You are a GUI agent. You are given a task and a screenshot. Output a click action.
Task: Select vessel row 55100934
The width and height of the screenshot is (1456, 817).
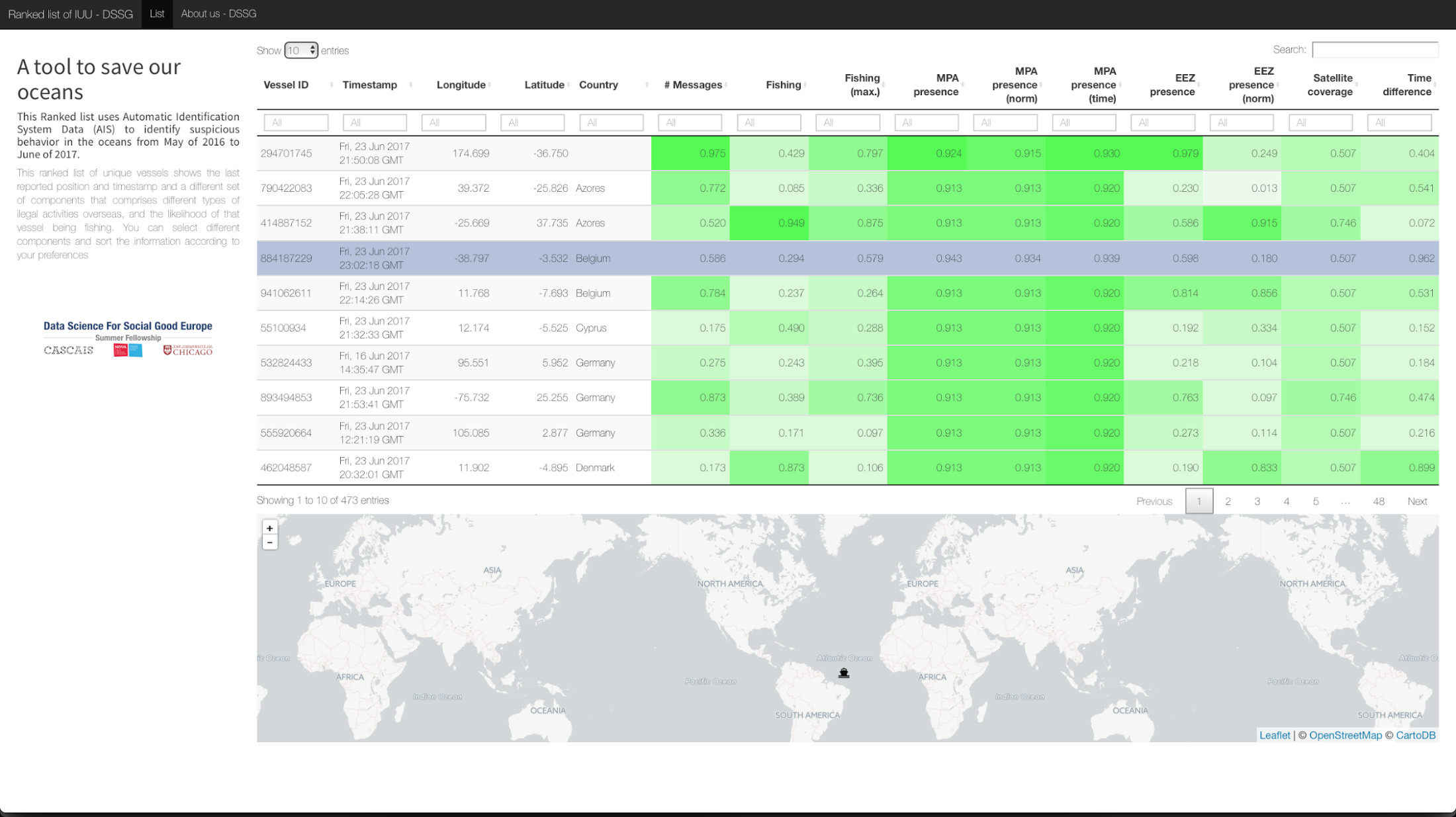coord(848,328)
